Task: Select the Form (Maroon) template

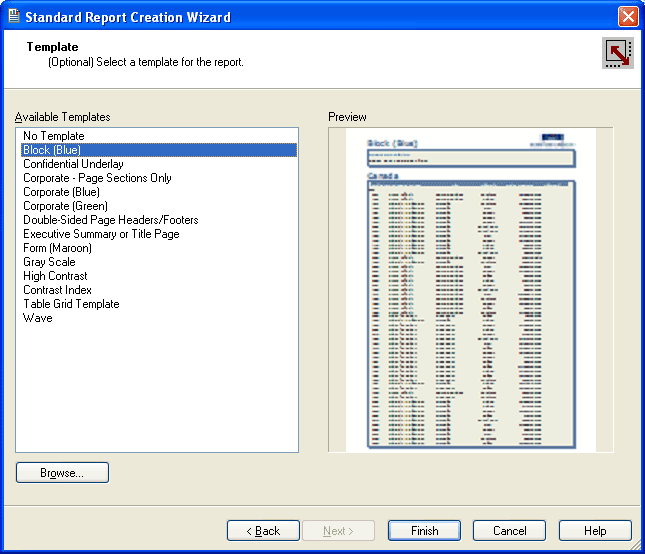Action: (x=57, y=248)
